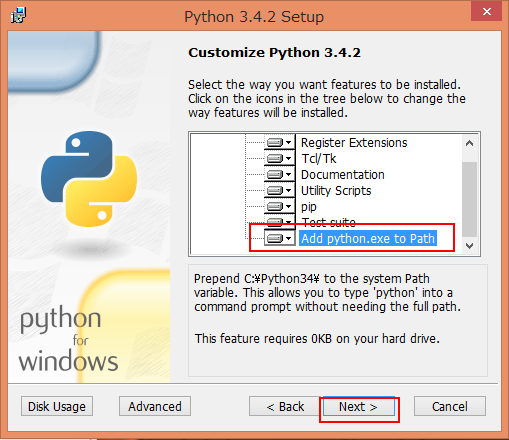
Task: Select the Register Extensions tree item
Action: (x=354, y=143)
